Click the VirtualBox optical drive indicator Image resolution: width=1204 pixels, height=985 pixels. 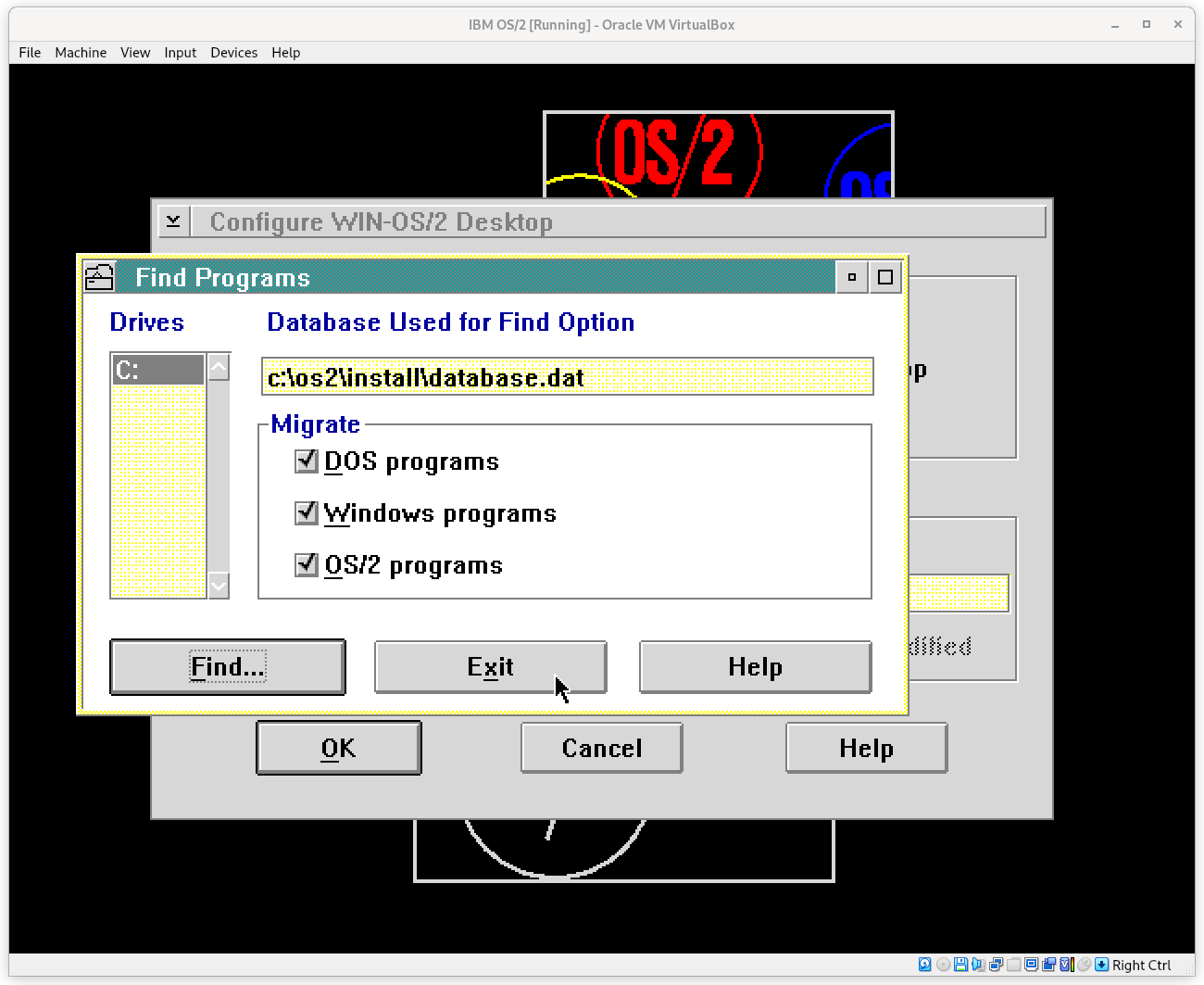click(x=943, y=965)
